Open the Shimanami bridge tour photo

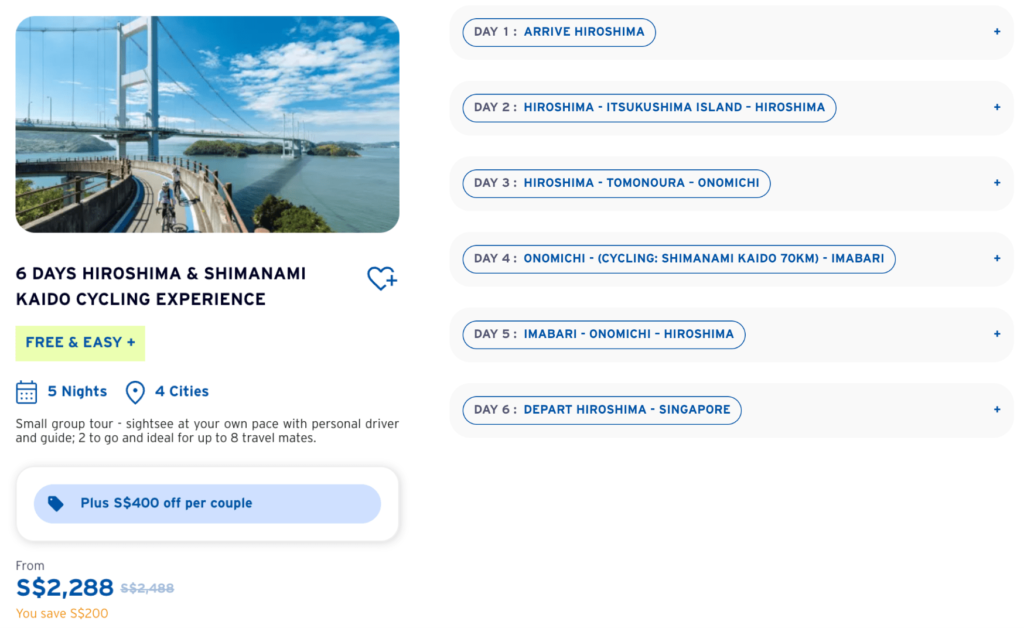click(207, 124)
